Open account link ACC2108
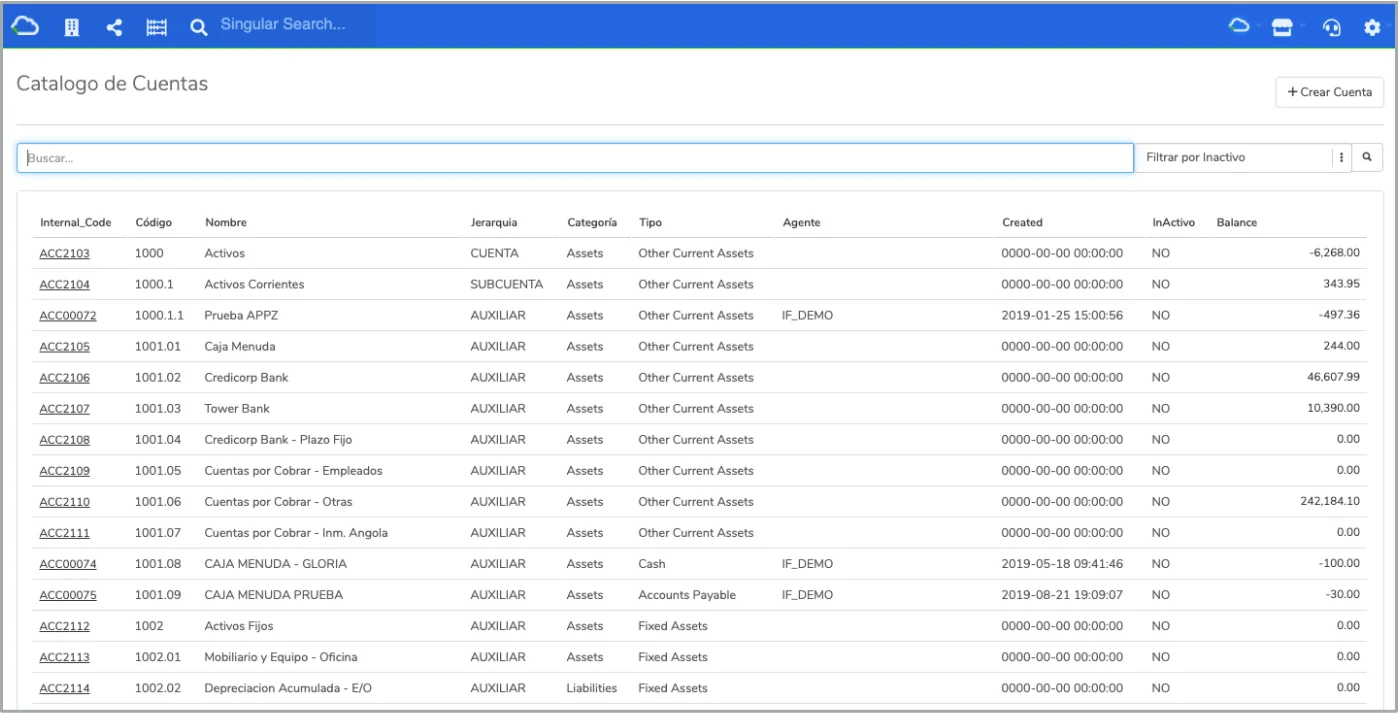1398x713 pixels. pyautogui.click(x=65, y=439)
